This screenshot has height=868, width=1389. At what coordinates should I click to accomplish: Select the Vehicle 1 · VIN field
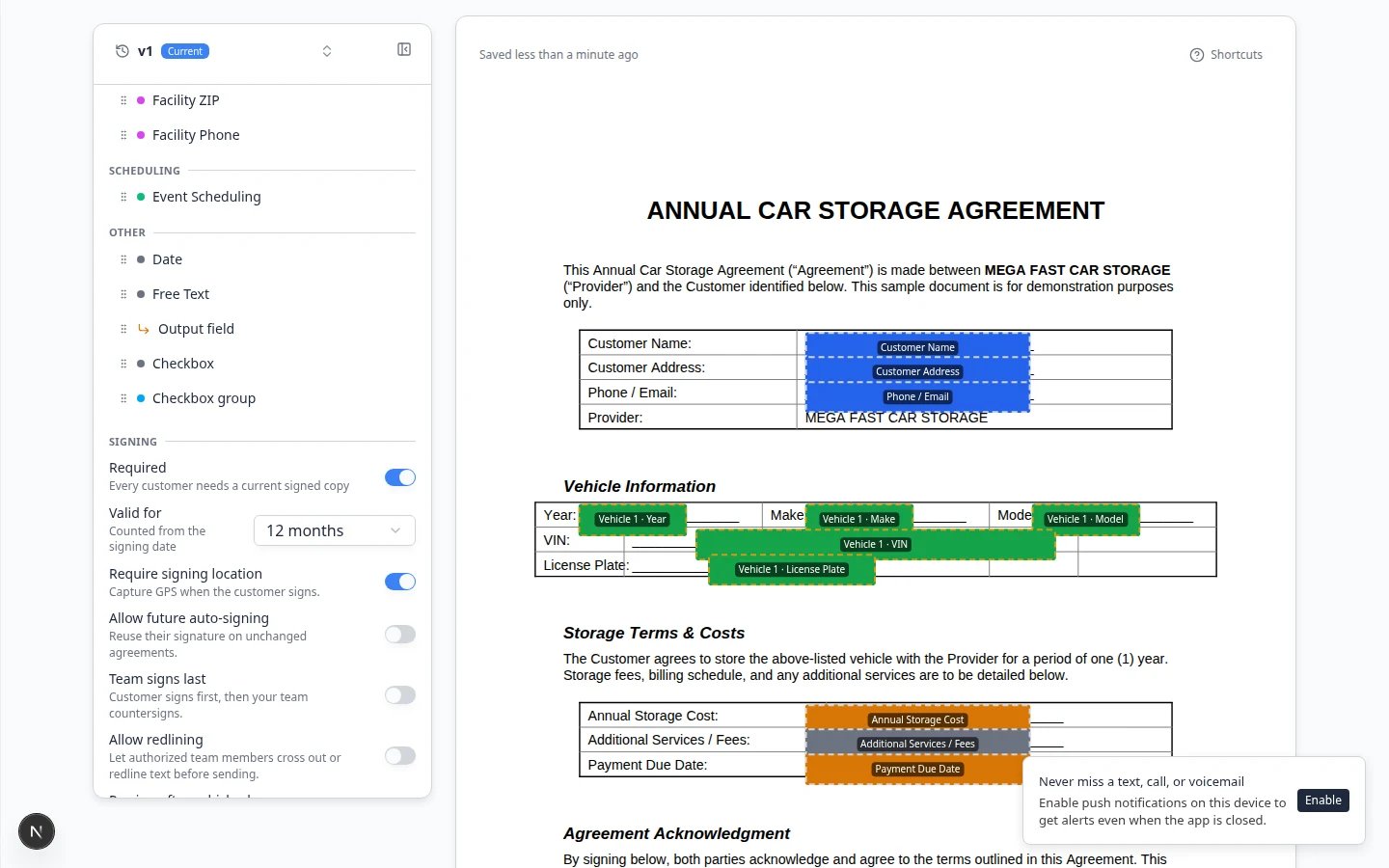875,544
